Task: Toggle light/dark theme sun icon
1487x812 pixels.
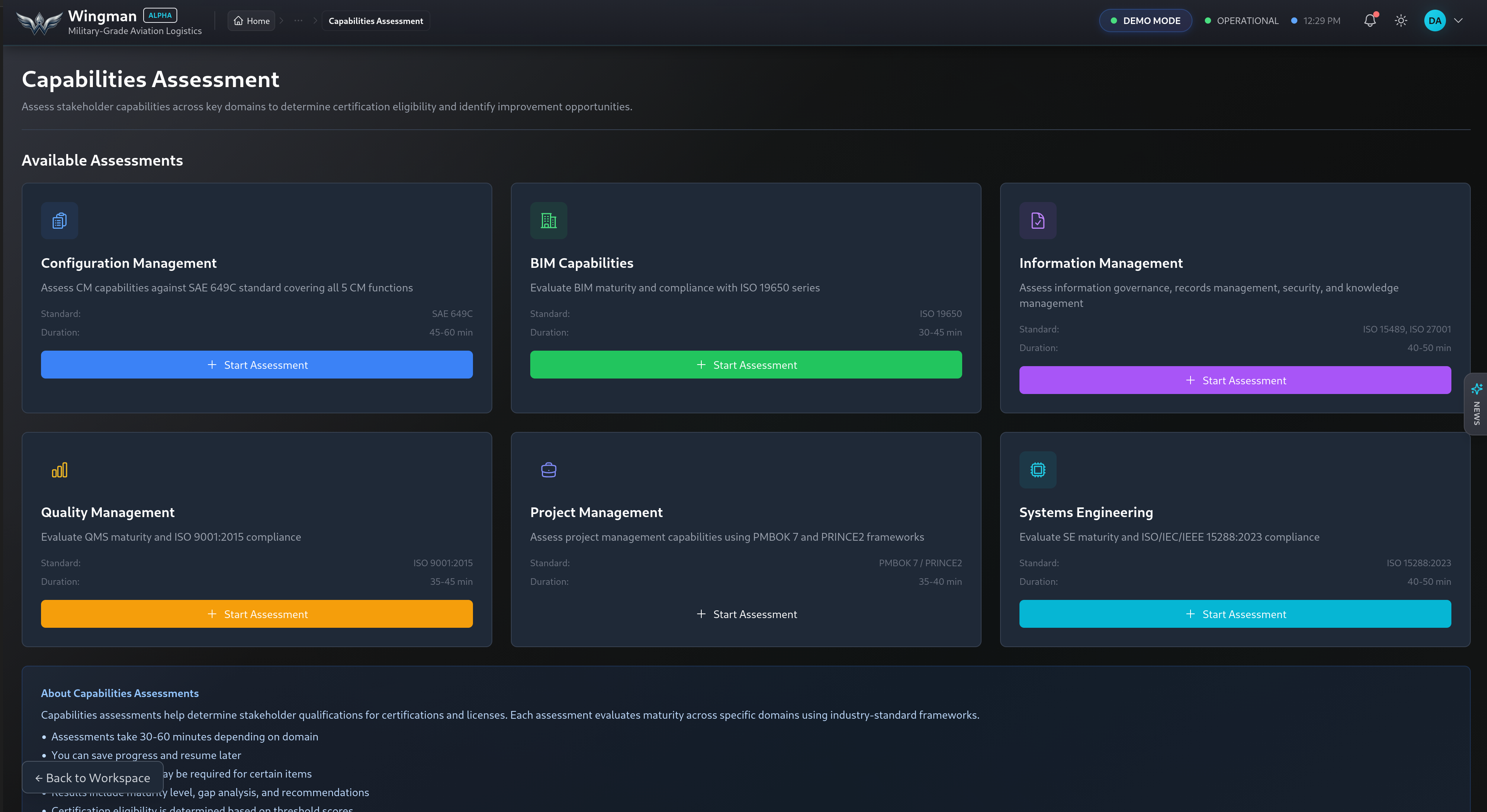Action: [1401, 21]
